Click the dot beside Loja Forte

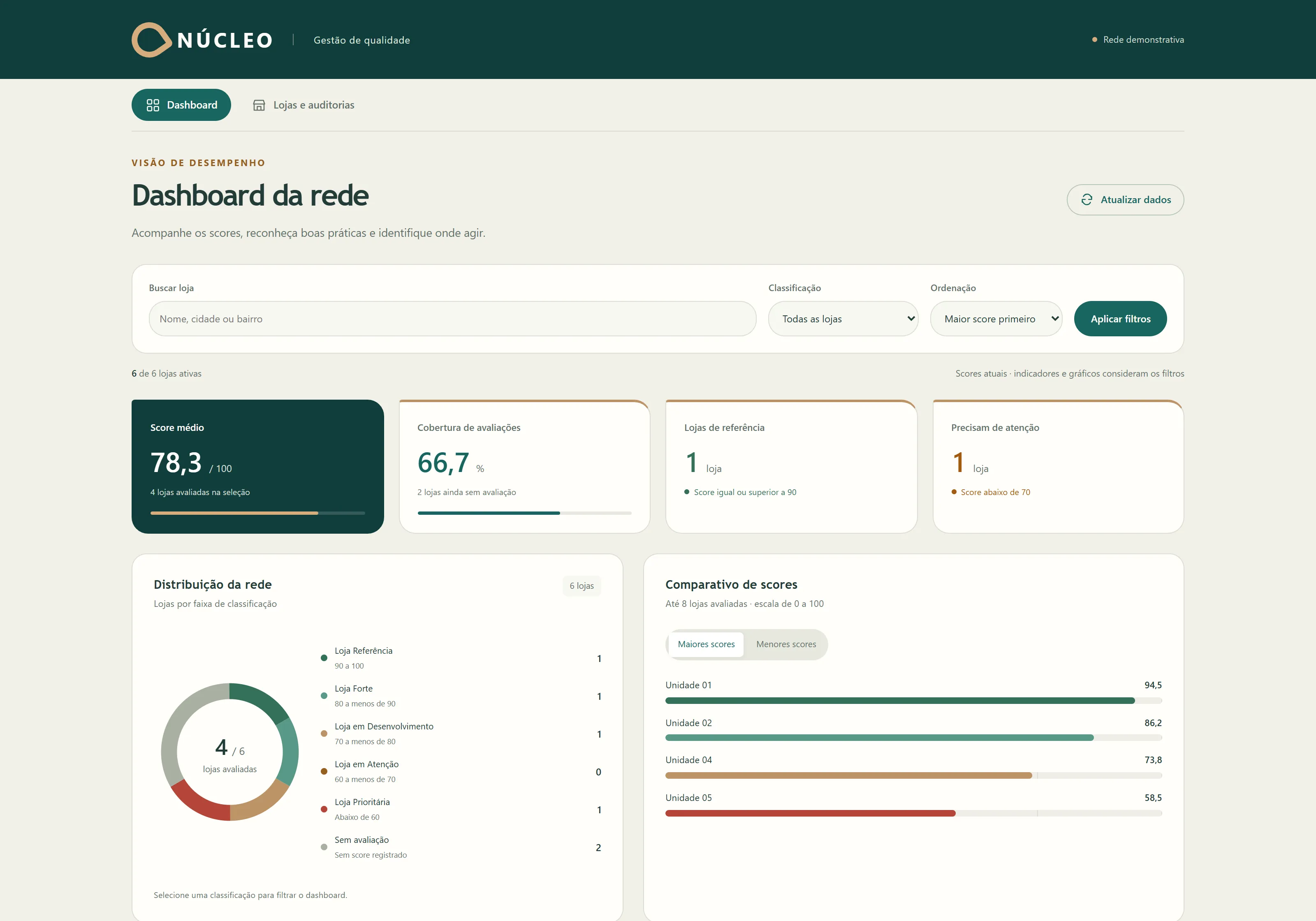click(x=324, y=696)
